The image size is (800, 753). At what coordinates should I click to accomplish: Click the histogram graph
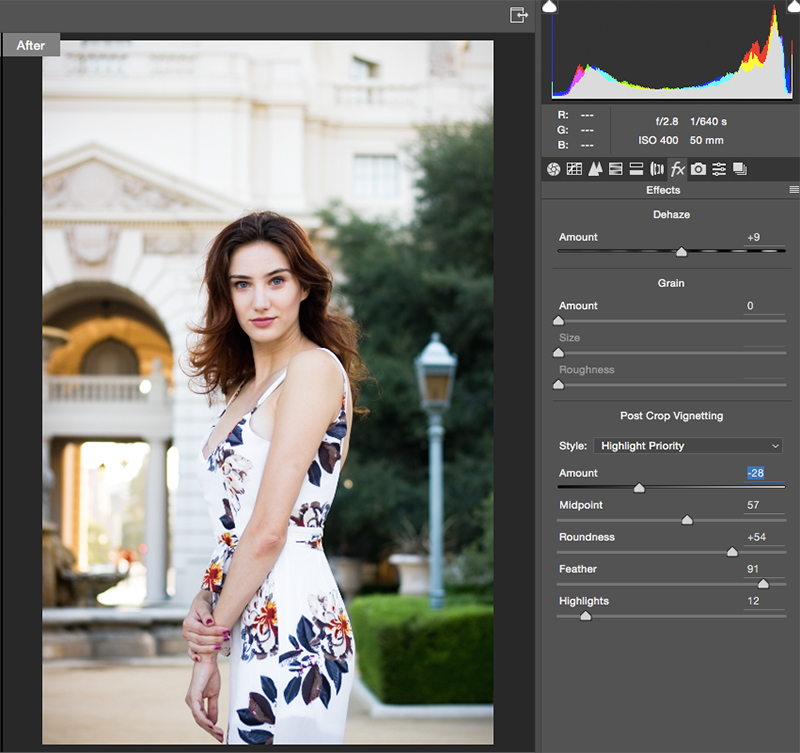pos(672,51)
